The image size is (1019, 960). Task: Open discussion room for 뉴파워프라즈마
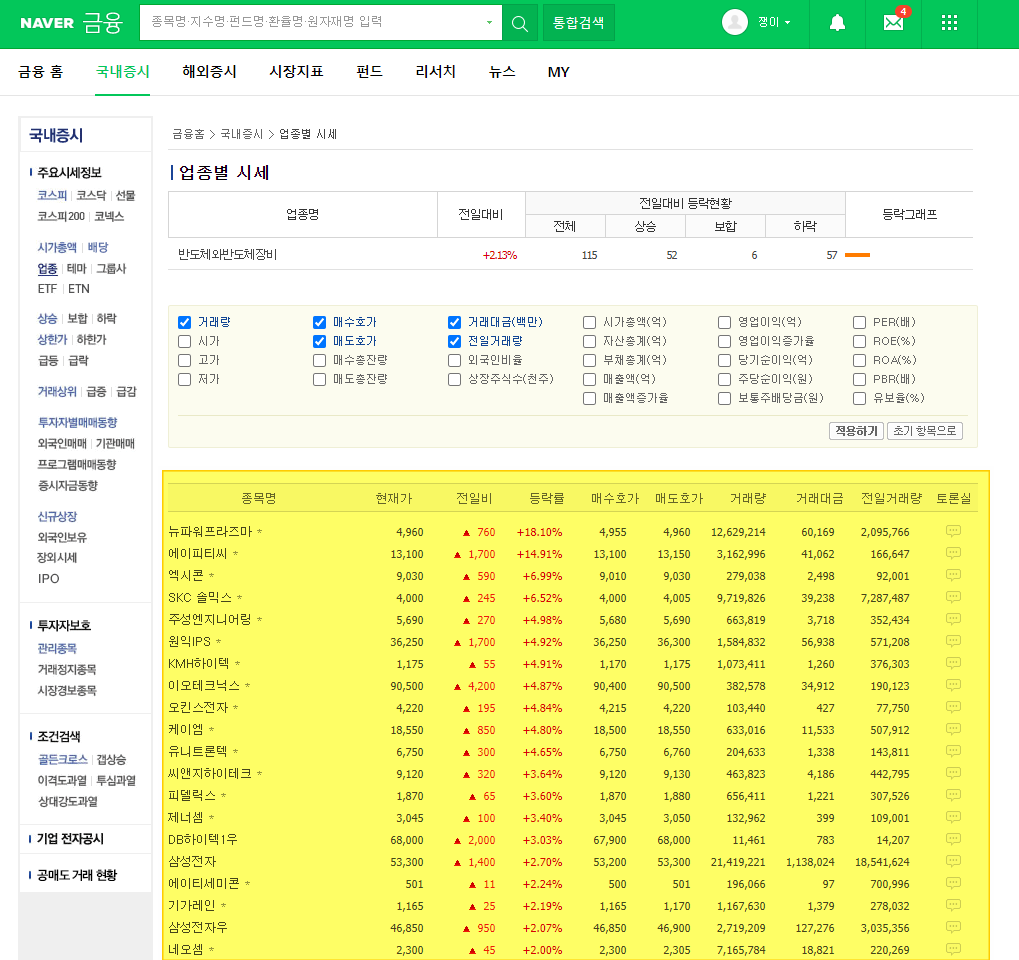(953, 531)
